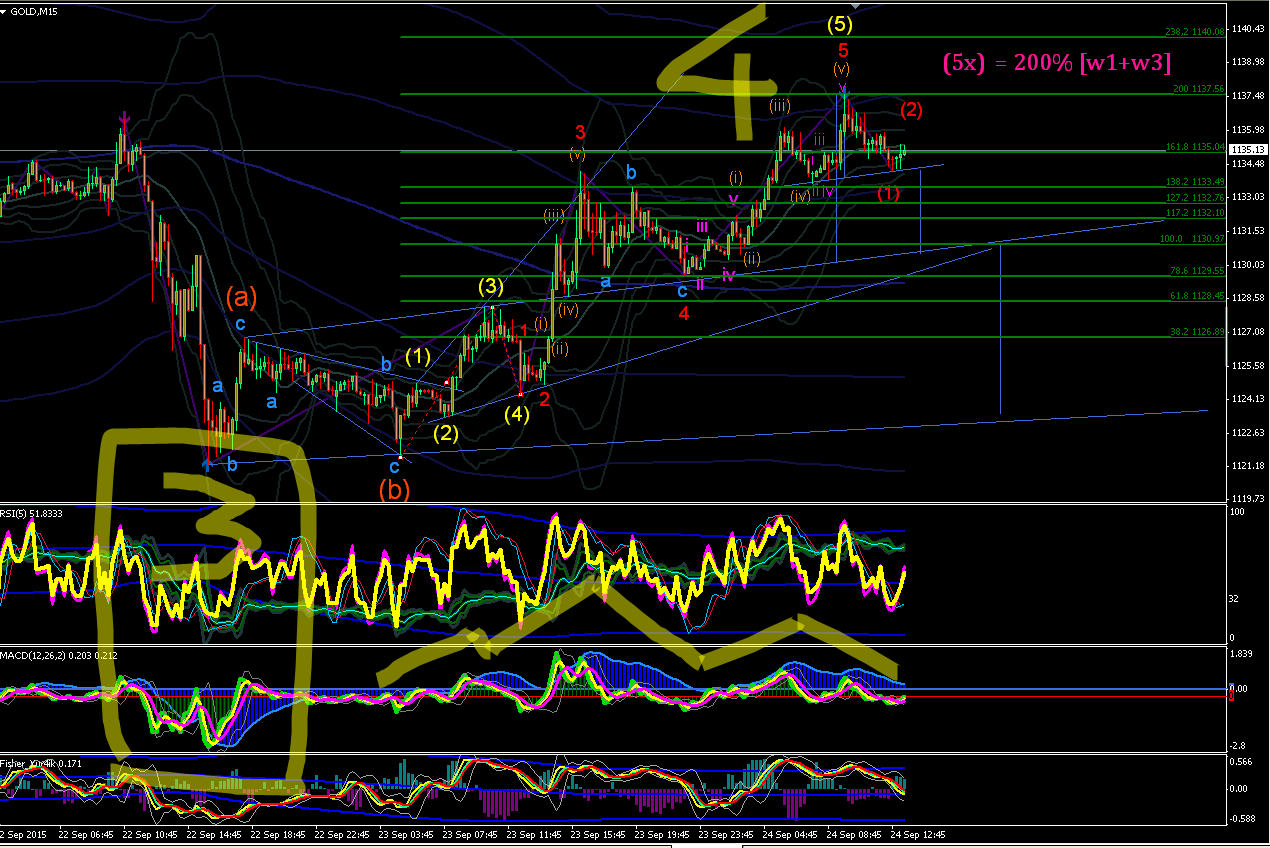Viewport: 1270px width, 848px height.
Task: Click the Fibonacci level '138.2 1133.49'
Action: 1196,182
